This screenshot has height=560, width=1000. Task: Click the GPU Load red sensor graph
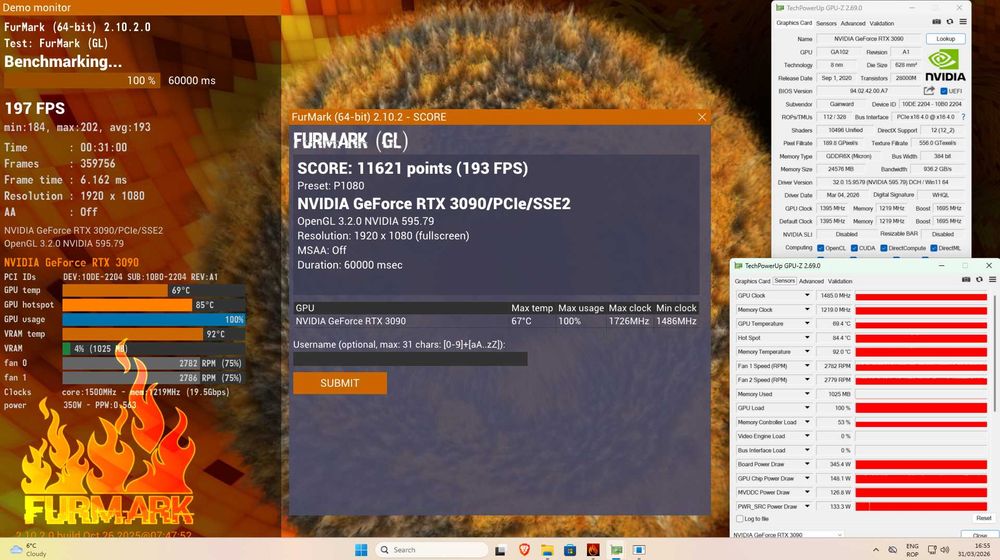pyautogui.click(x=921, y=408)
